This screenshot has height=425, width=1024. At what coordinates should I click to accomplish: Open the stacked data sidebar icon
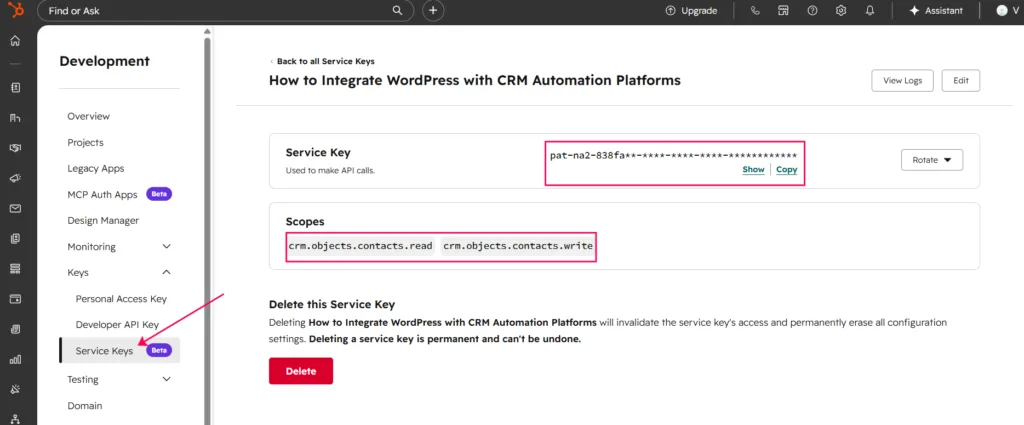[x=15, y=268]
